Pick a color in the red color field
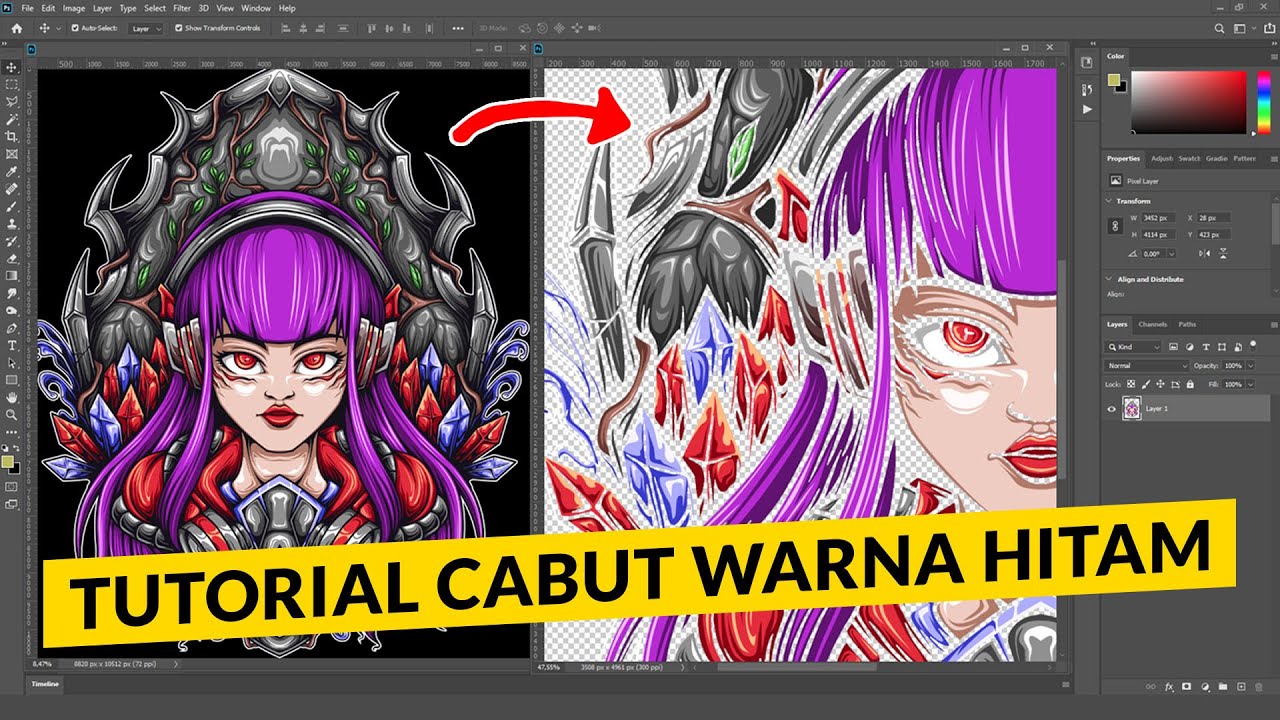Image resolution: width=1280 pixels, height=720 pixels. (1189, 102)
